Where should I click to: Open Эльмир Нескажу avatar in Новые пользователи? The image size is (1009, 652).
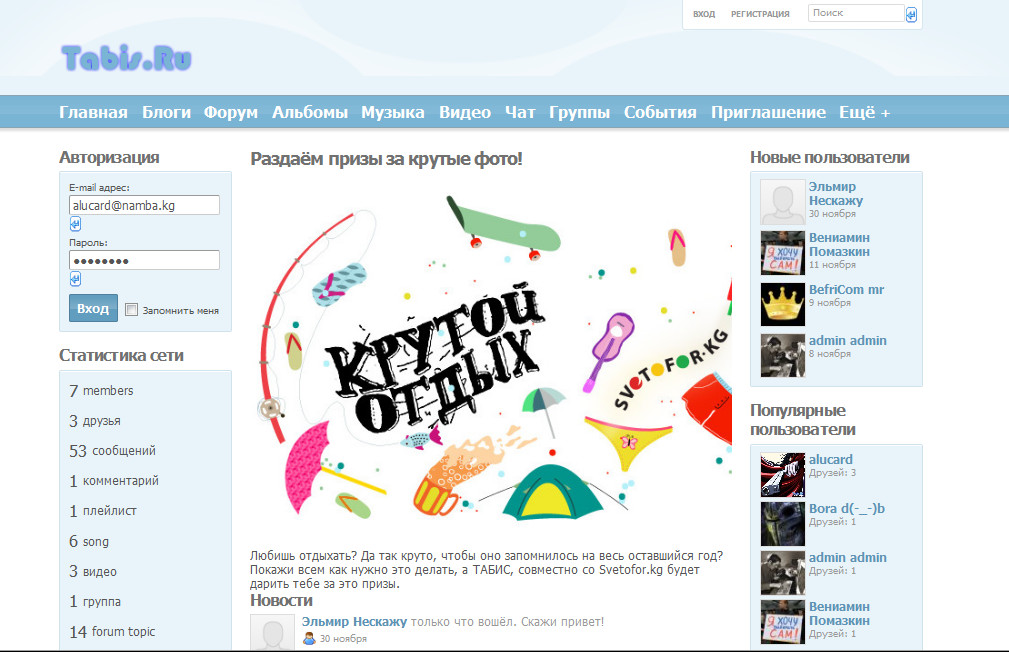(782, 202)
